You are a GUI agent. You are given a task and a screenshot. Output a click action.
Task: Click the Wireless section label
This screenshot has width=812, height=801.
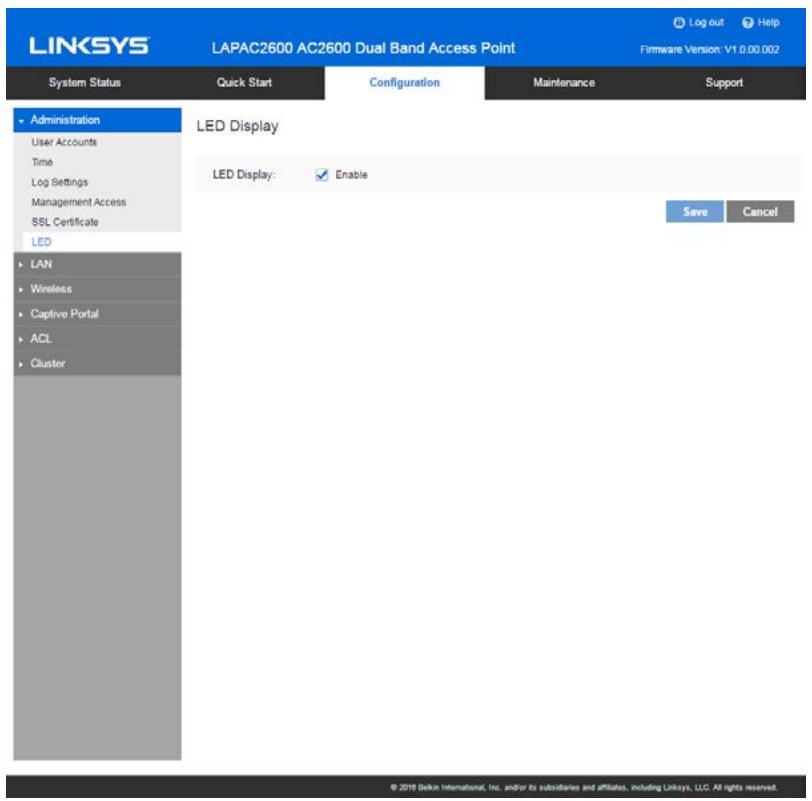(x=51, y=289)
